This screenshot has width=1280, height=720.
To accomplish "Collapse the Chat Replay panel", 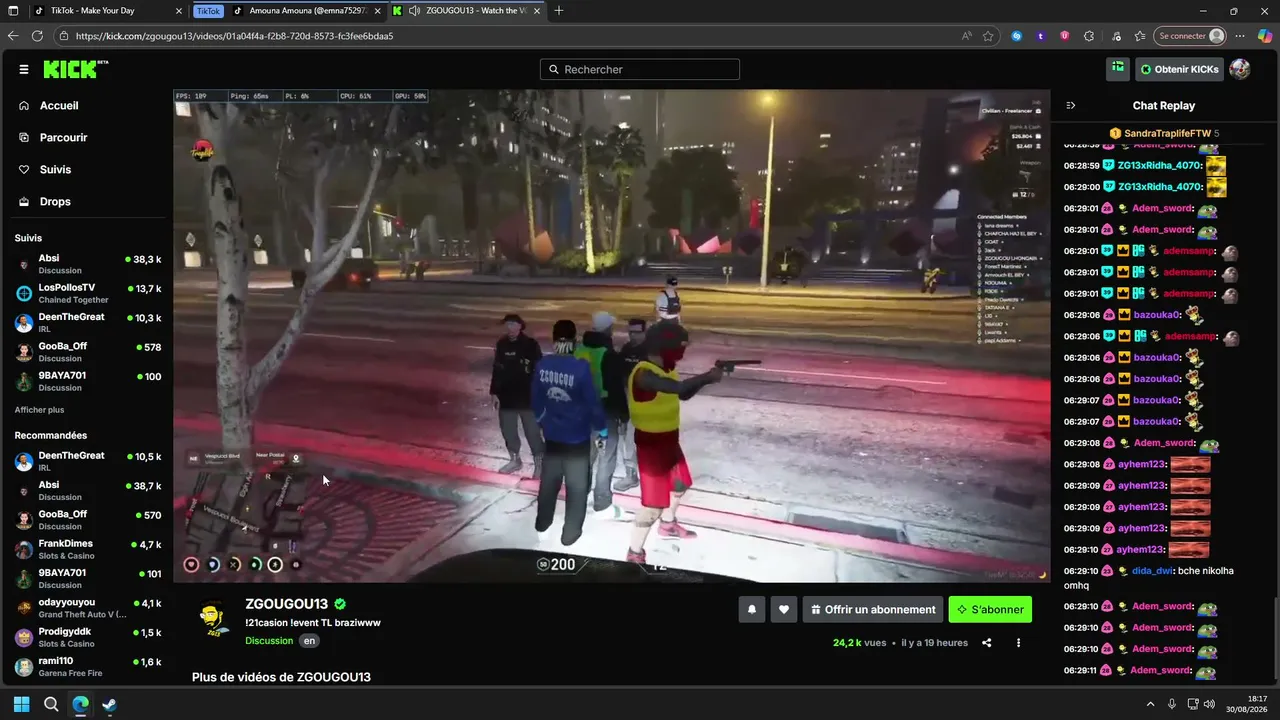I will pyautogui.click(x=1071, y=105).
